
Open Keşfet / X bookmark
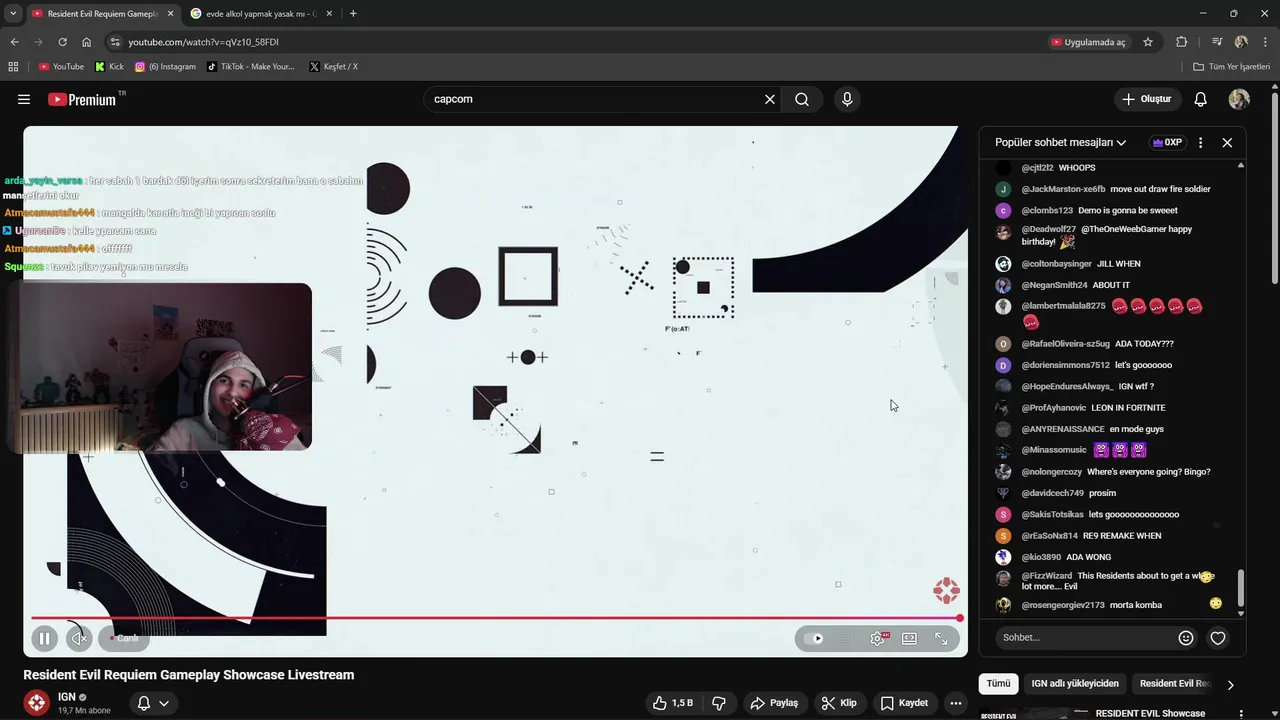pos(333,67)
